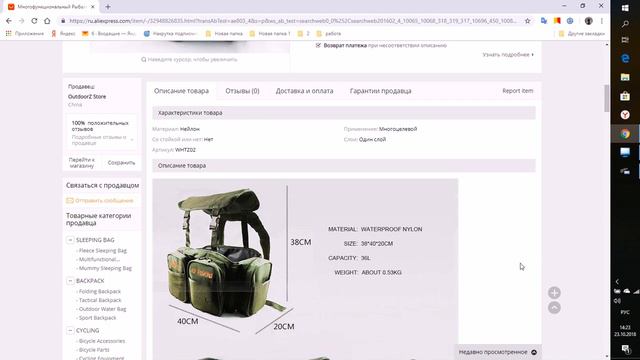The image size is (640, 360).
Task: Open the user profile avatar icon
Action: [589, 21]
